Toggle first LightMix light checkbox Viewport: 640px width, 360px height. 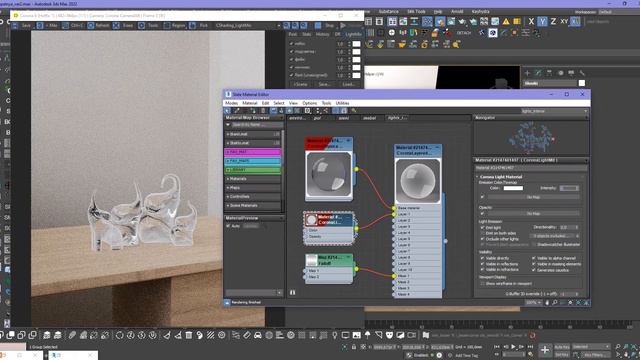pyautogui.click(x=291, y=44)
